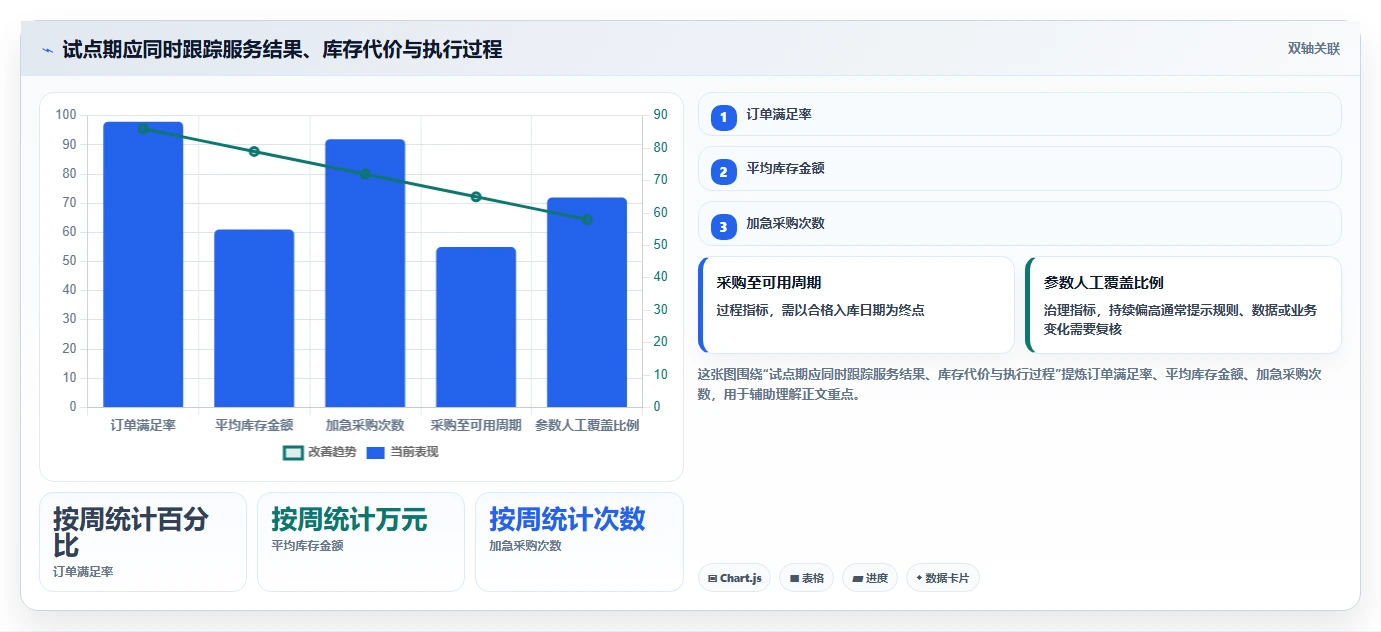Screen dimensions: 1381x632
Task: Click x-axis label 参数人工覆盖比例
Action: pos(587,425)
